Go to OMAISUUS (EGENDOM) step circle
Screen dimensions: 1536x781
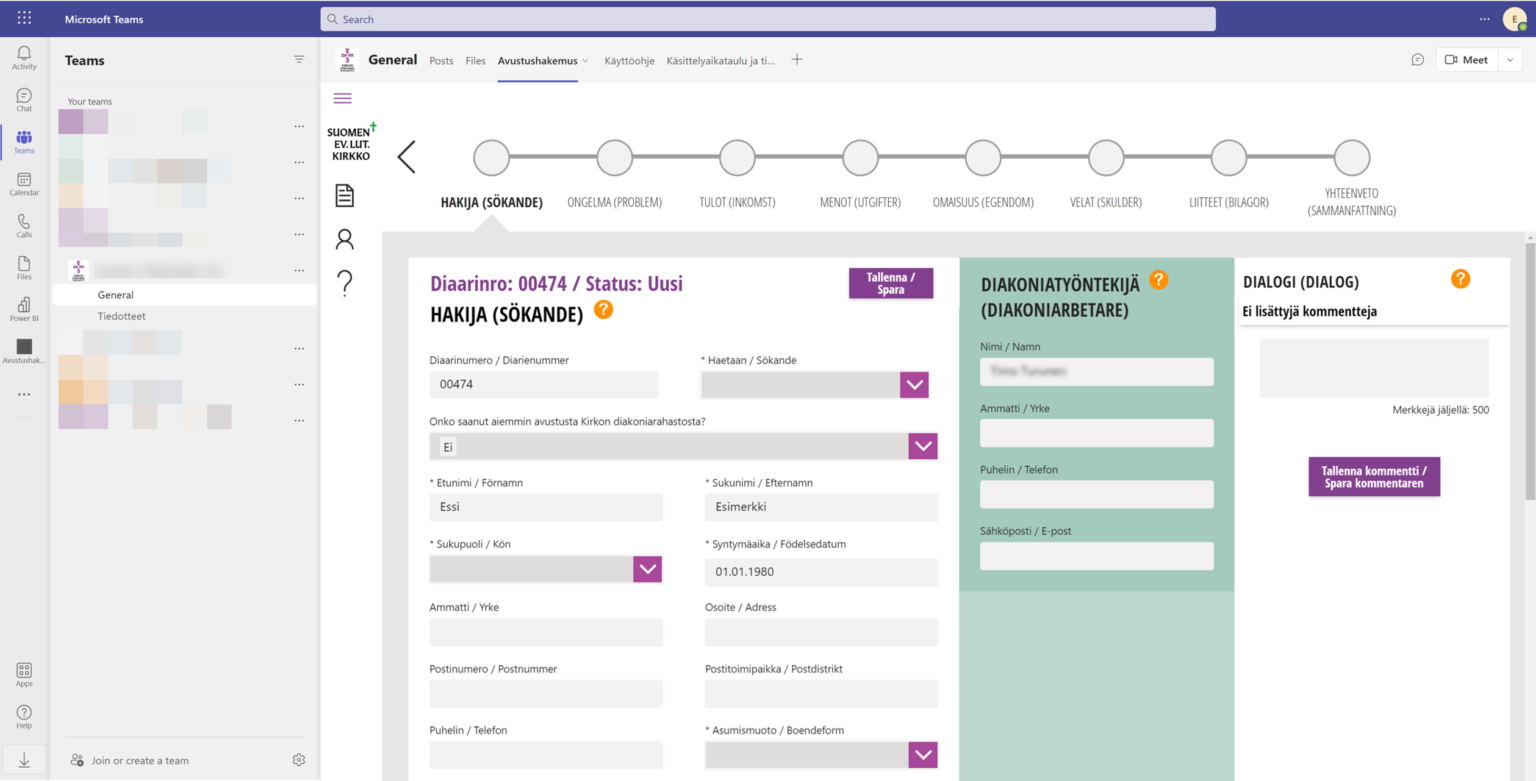coord(983,158)
